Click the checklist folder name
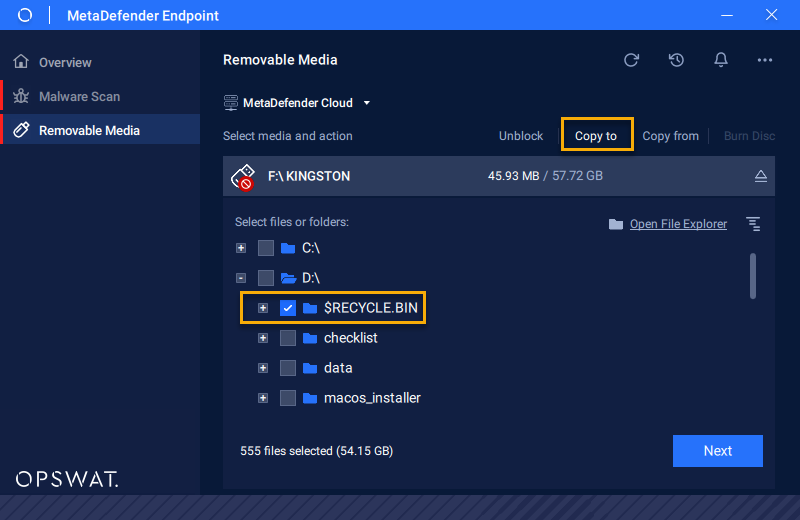Image resolution: width=800 pixels, height=520 pixels. click(351, 338)
